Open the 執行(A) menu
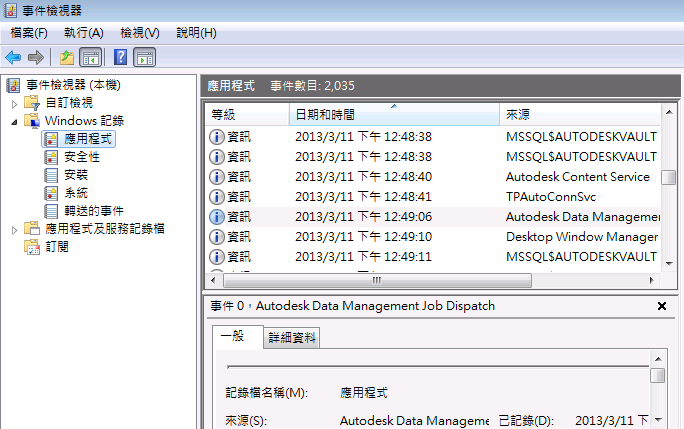The image size is (684, 429). tap(83, 33)
